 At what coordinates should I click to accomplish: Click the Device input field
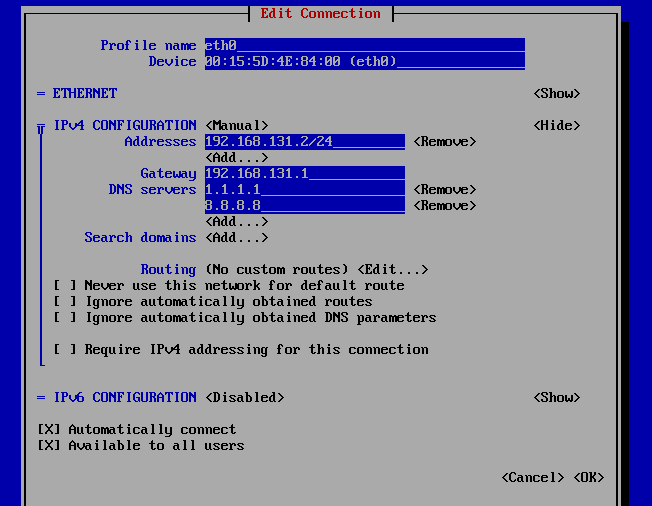[364, 61]
